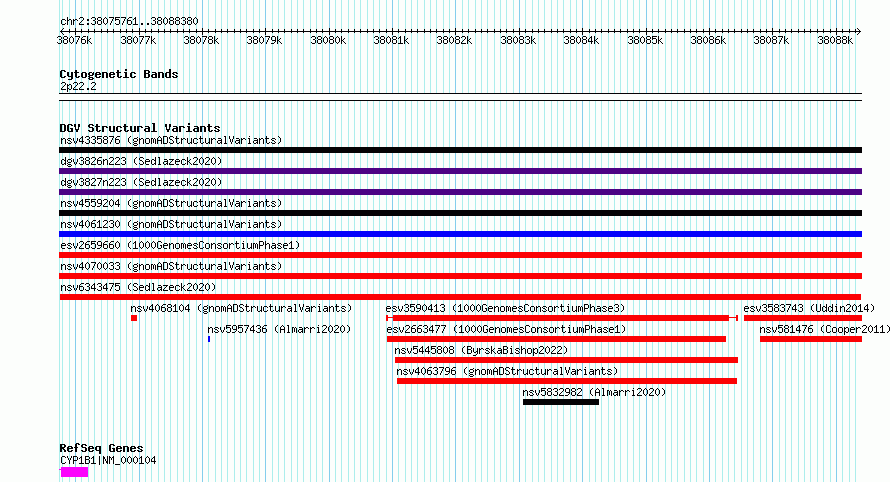Open the nsv4063796 (gnomADStructuralVariants) label
Viewport: 890px width, 482px height.
tap(507, 371)
